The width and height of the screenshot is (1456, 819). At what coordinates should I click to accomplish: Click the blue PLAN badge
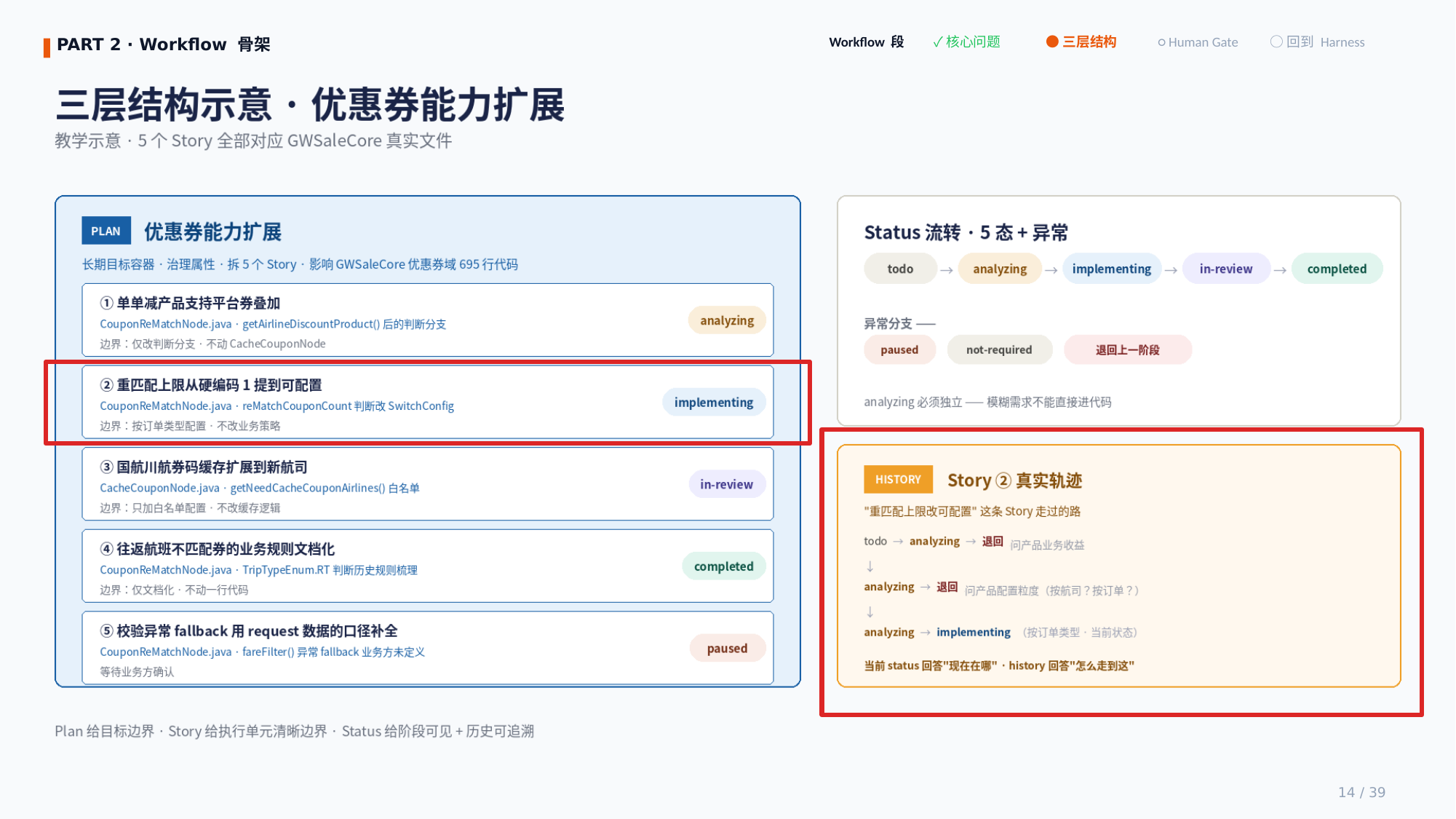tap(106, 231)
